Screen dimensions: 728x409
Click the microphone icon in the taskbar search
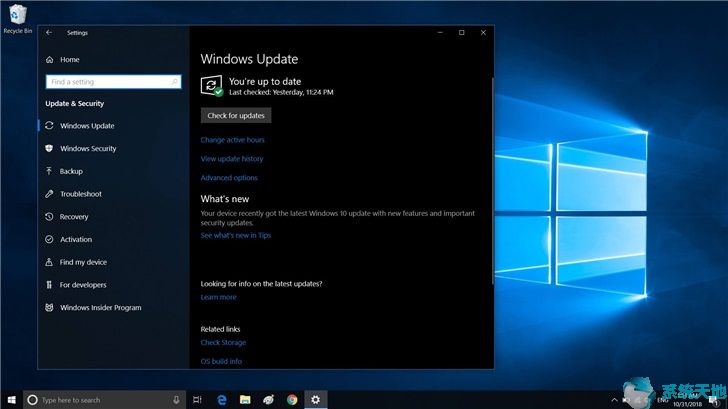[176, 400]
